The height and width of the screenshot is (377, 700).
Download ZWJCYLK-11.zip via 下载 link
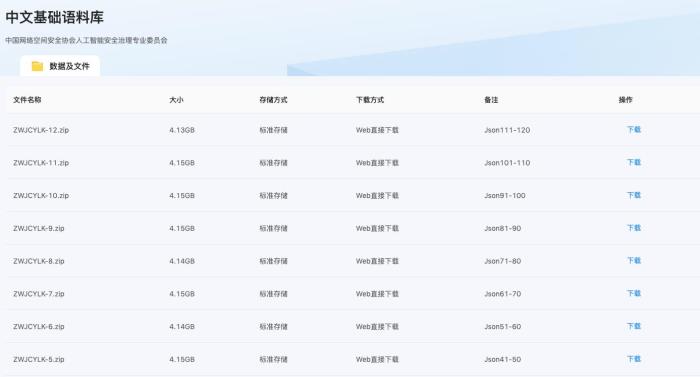tap(633, 162)
